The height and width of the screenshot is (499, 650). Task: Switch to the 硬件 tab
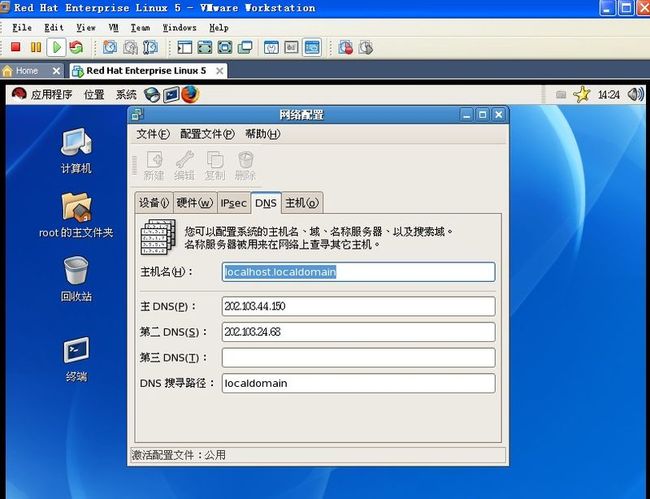pos(195,203)
